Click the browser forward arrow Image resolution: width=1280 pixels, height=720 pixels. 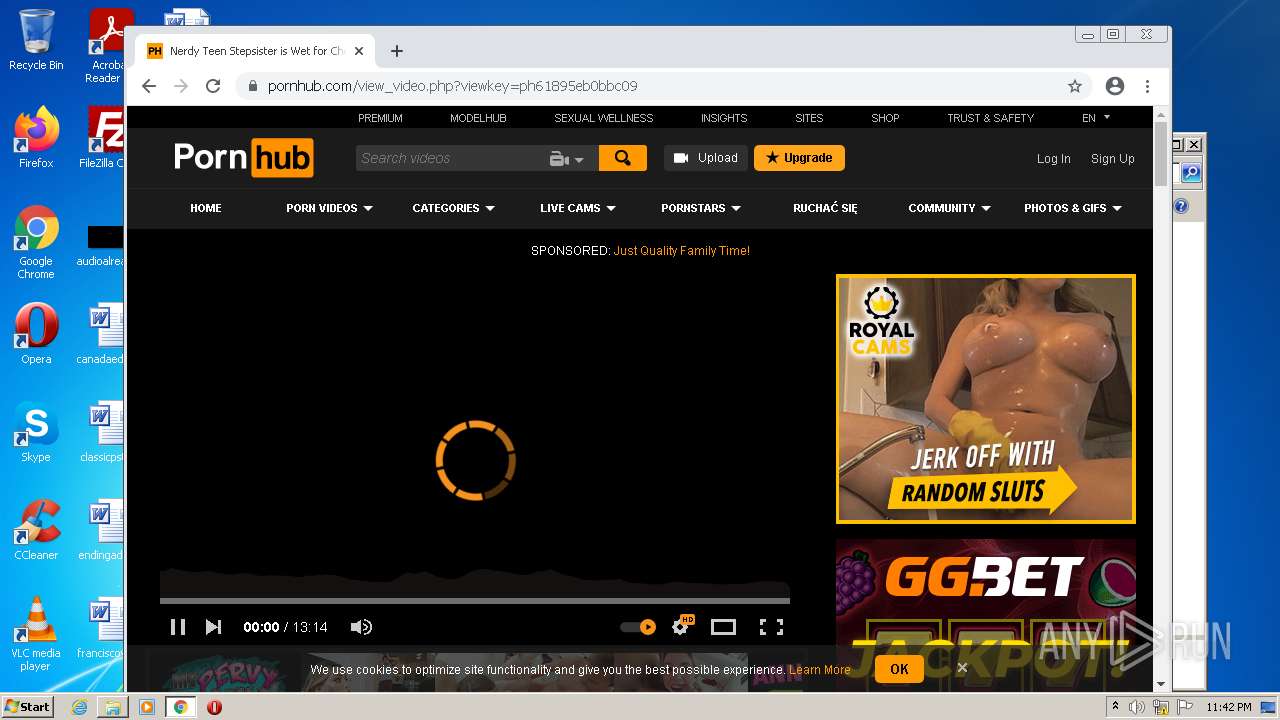point(181,86)
